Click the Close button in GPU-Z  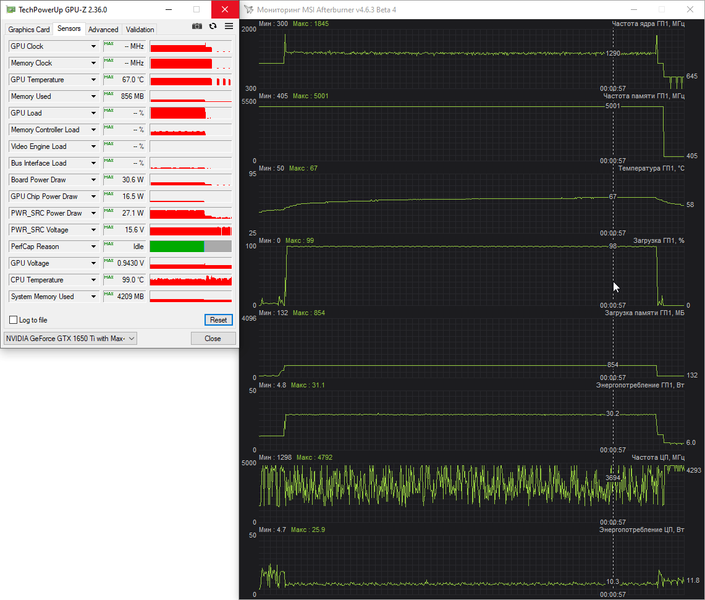click(213, 338)
